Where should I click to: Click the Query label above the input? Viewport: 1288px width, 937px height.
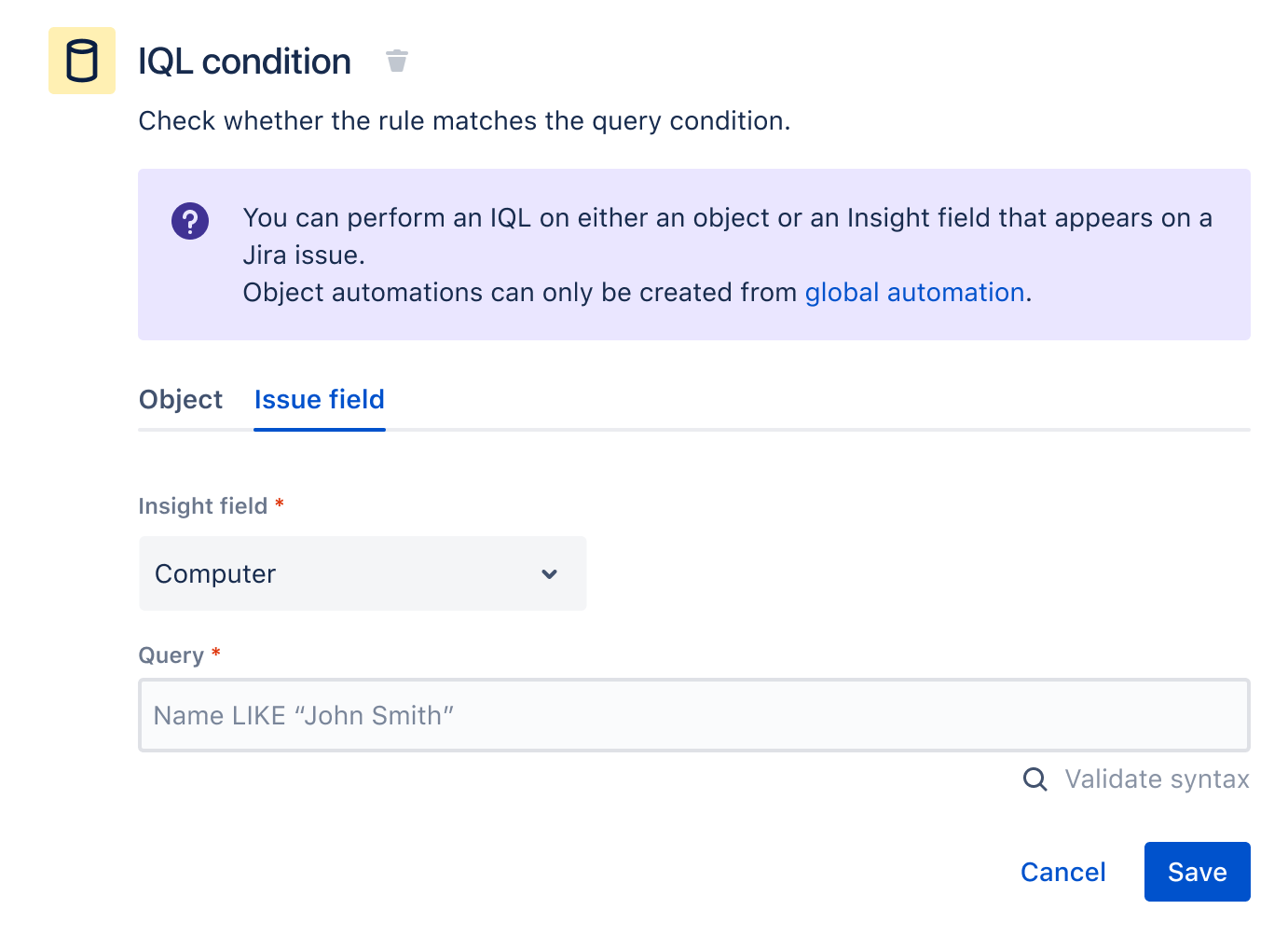(x=171, y=655)
